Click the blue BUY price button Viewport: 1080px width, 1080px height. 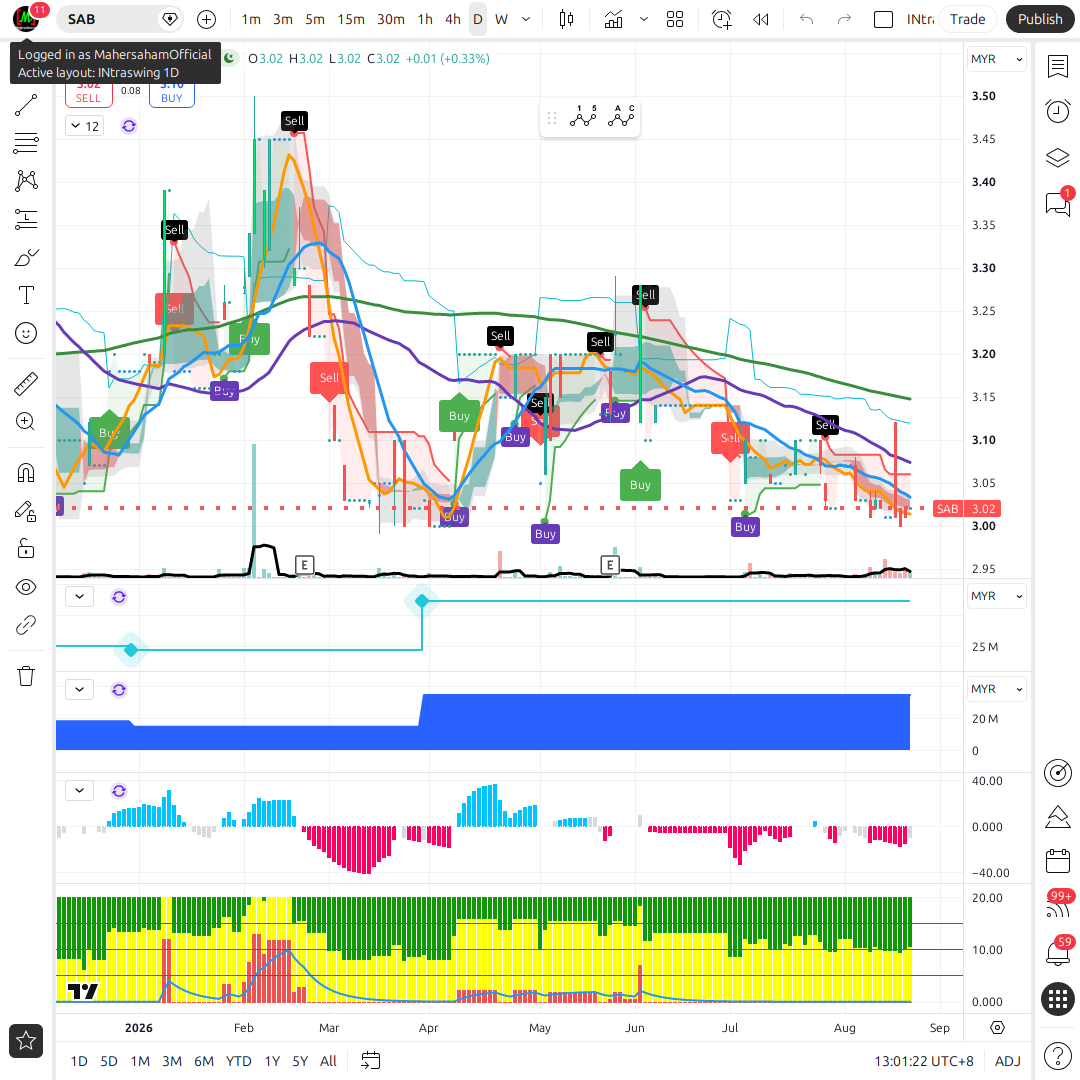(172, 96)
